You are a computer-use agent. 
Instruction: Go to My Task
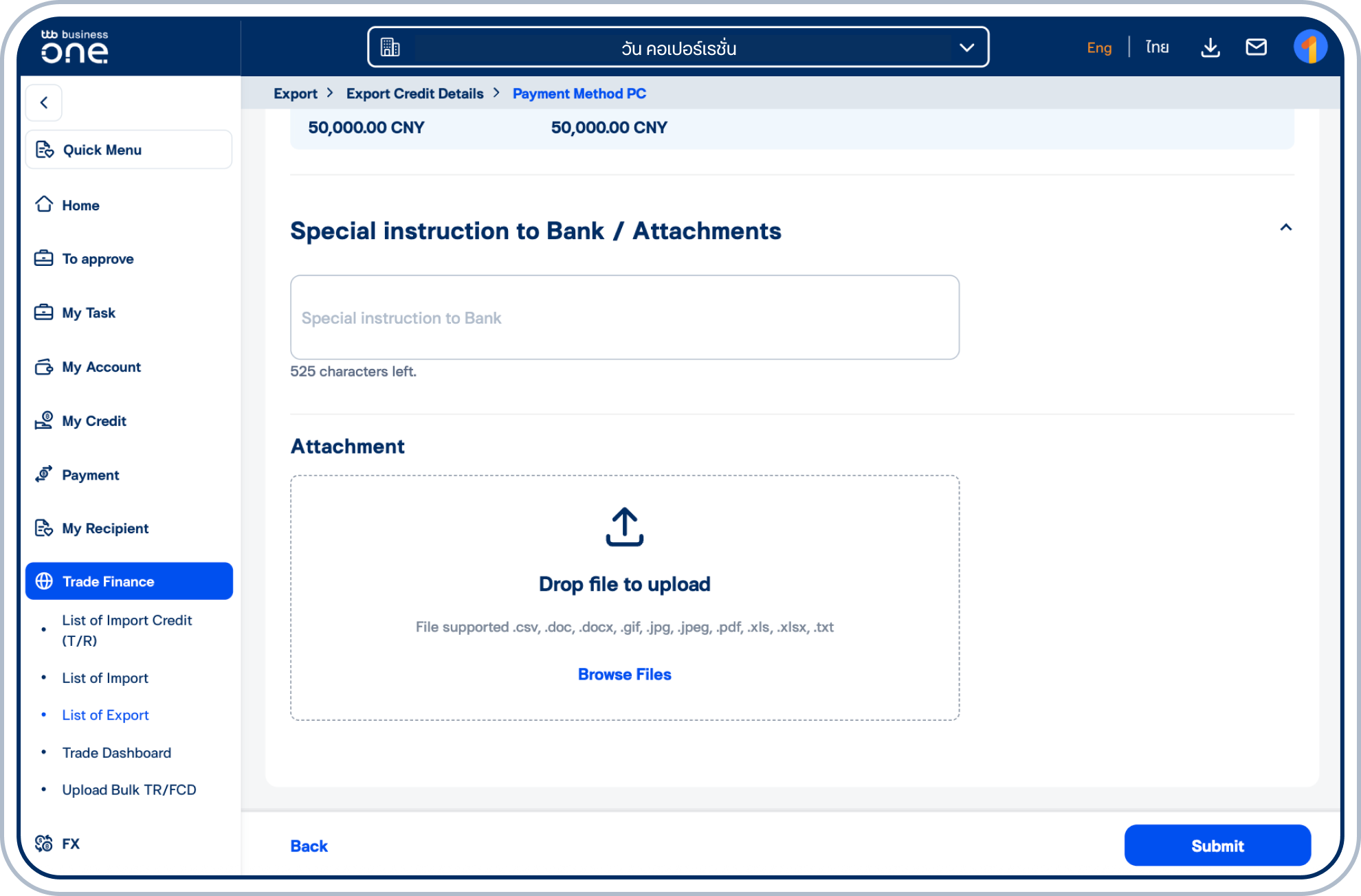(88, 313)
